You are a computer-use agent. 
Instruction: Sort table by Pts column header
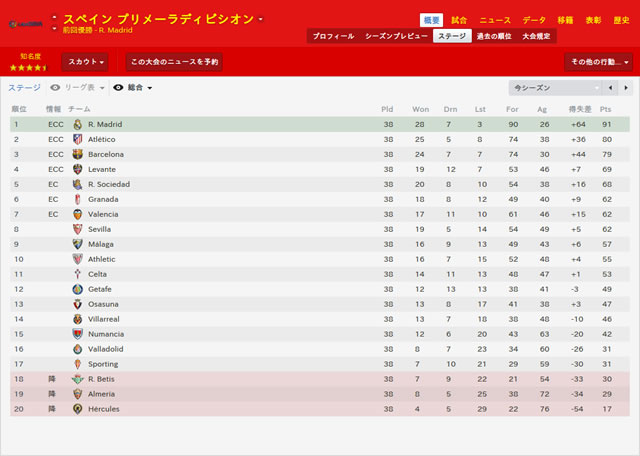(x=605, y=109)
